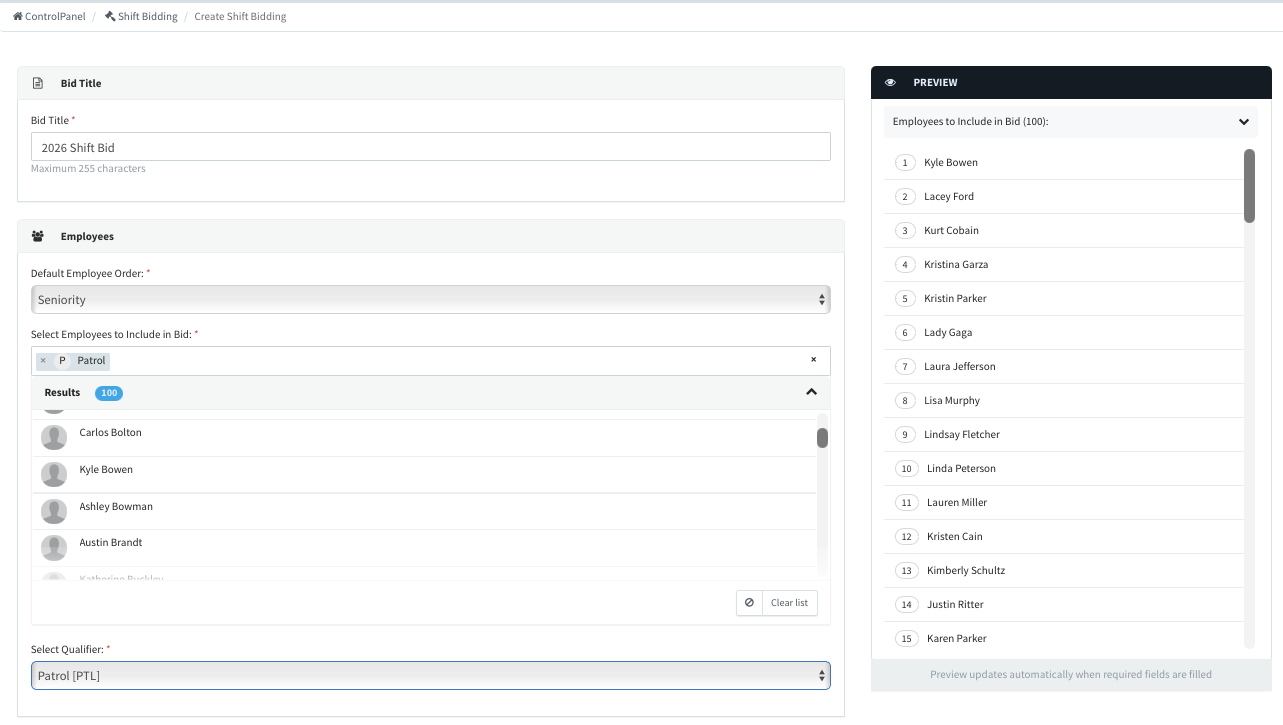Collapse the Results list chevron
The height and width of the screenshot is (725, 1283).
click(x=811, y=392)
